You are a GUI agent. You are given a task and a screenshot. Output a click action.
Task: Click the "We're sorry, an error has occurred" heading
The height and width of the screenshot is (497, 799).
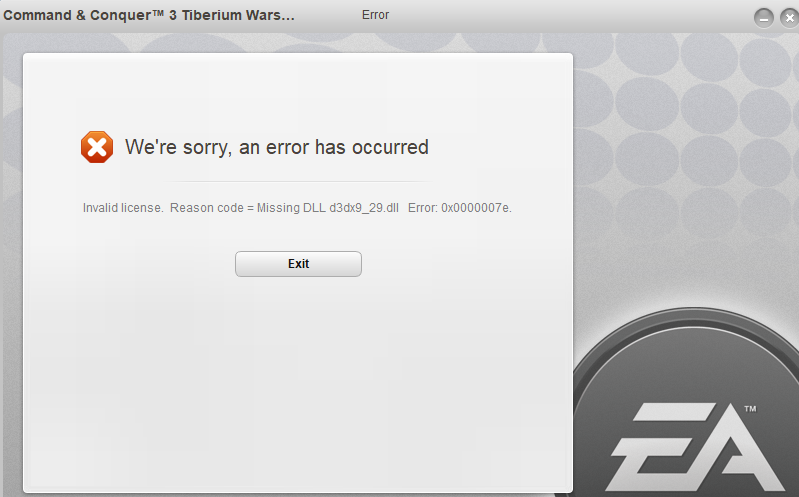(277, 147)
